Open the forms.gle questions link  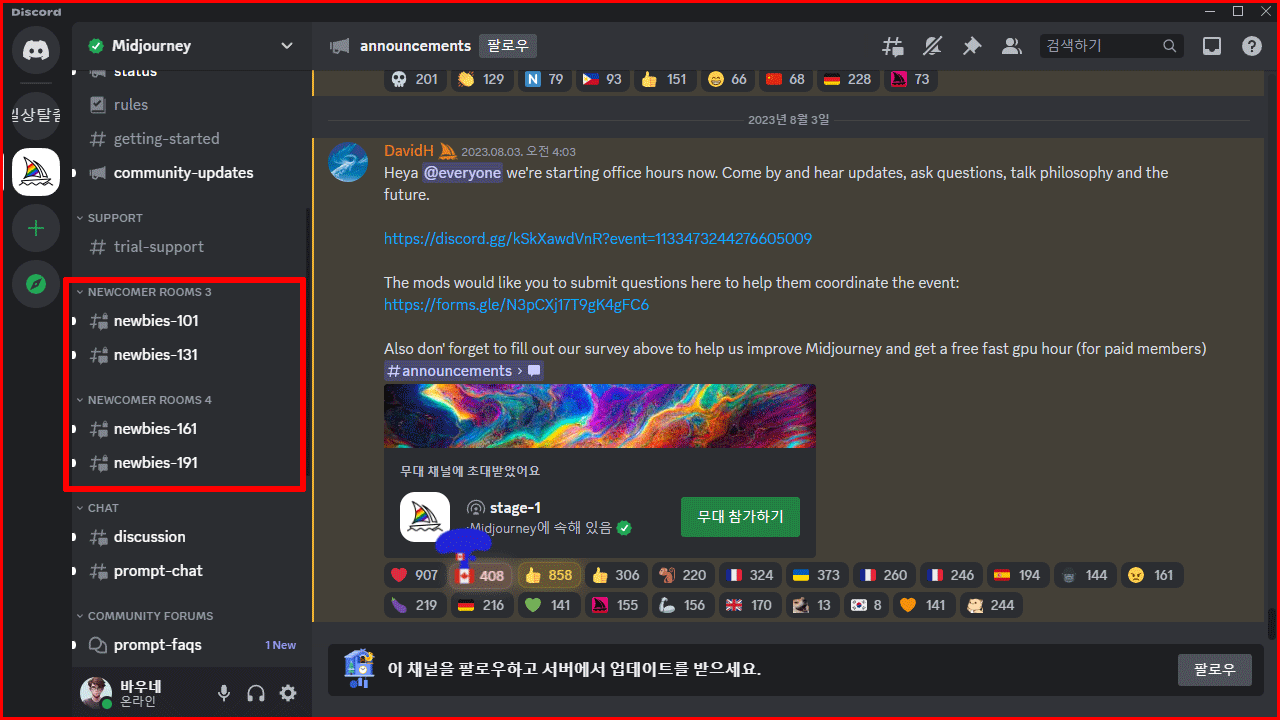516,305
